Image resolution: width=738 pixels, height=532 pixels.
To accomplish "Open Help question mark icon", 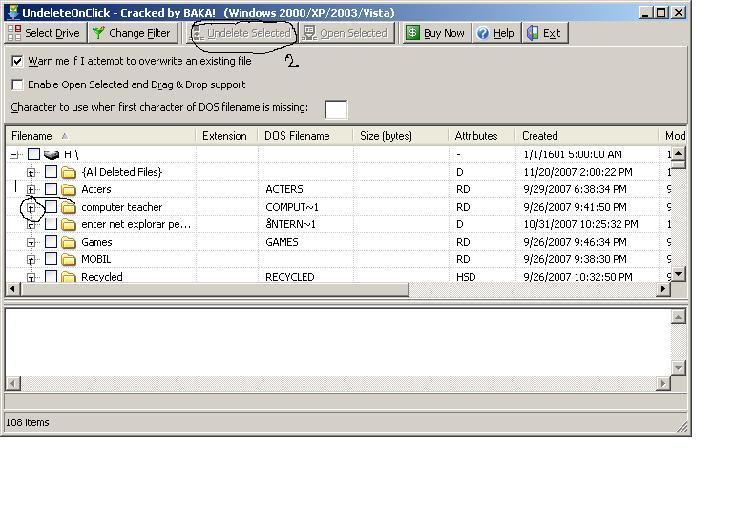I will coord(483,33).
